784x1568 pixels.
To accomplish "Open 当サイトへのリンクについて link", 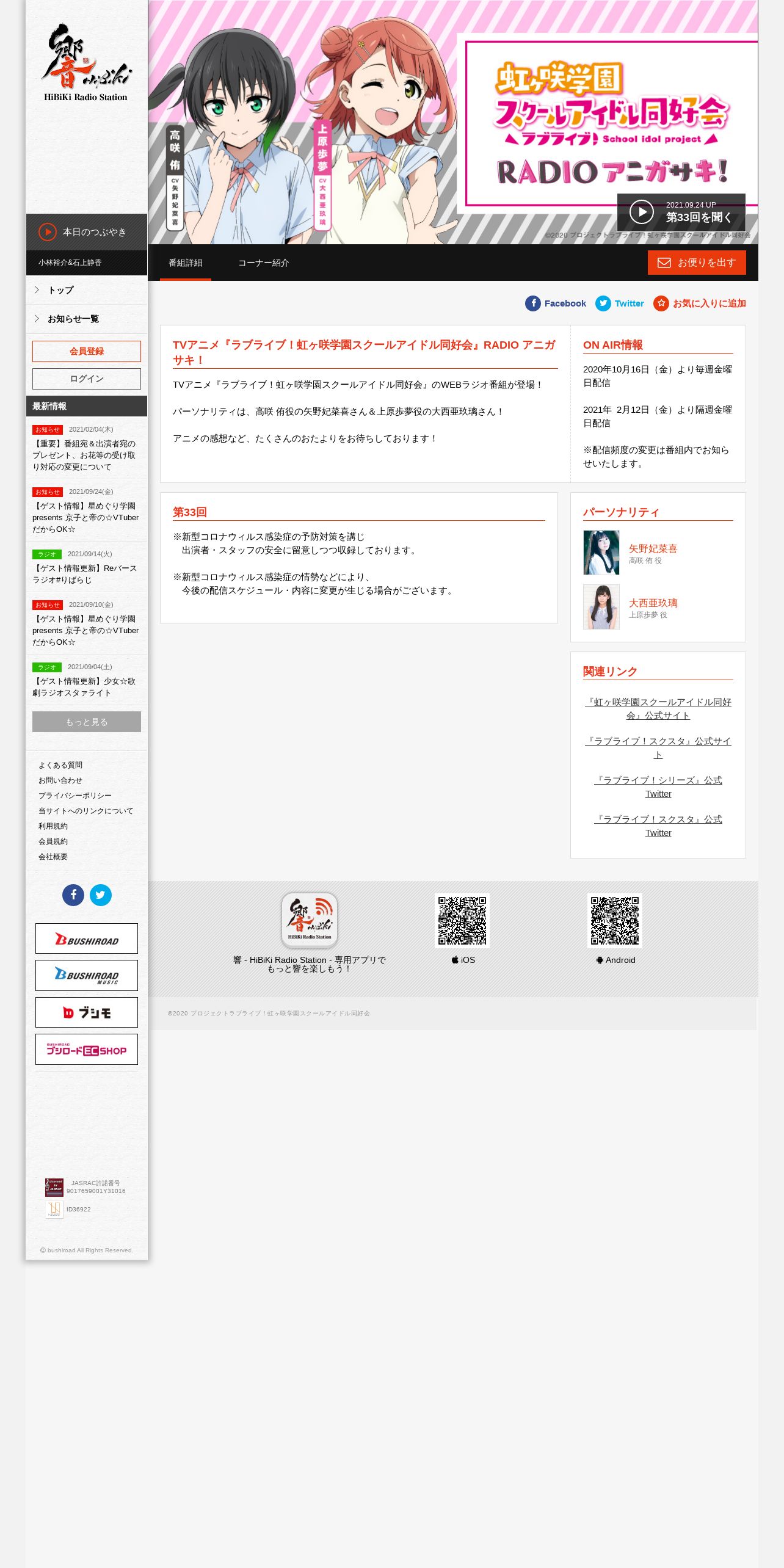I will coord(86,811).
